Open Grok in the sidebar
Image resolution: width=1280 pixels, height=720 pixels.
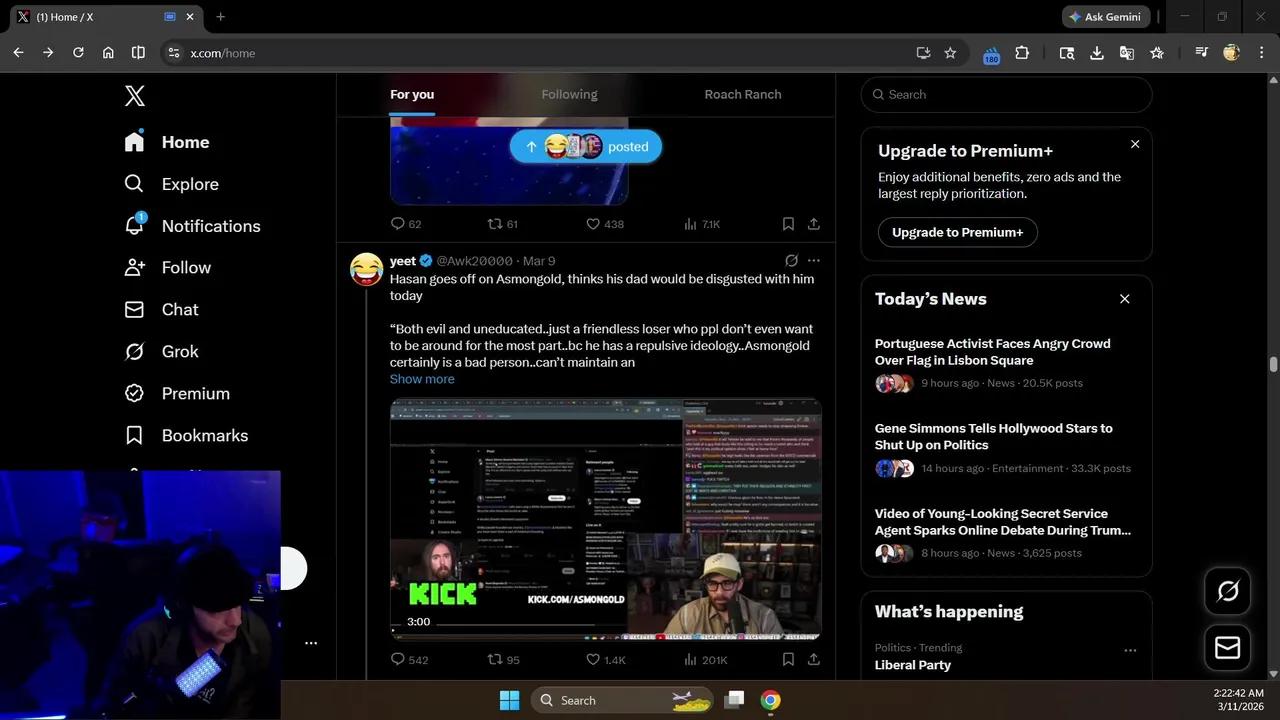point(161,352)
